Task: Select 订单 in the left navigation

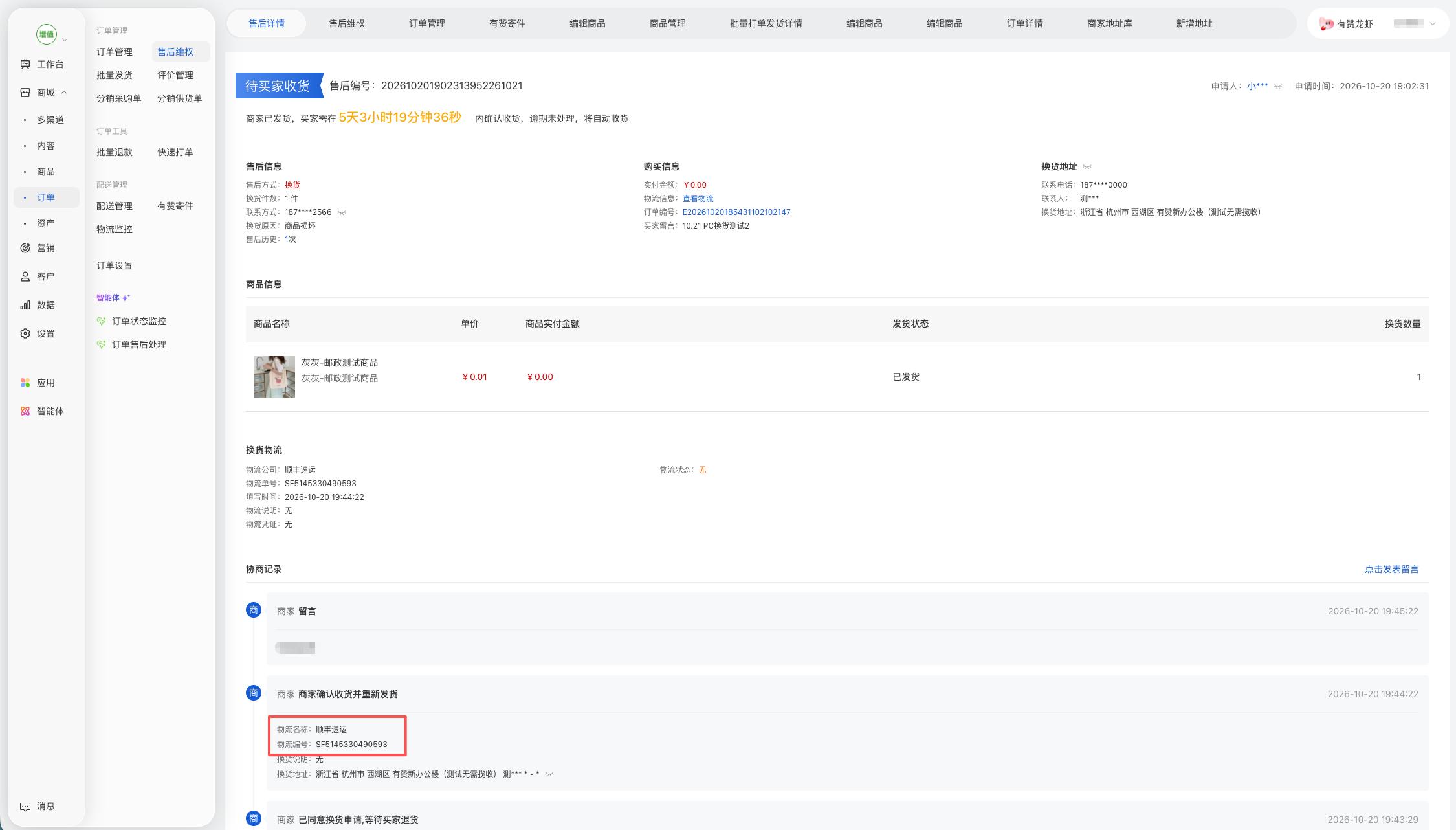Action: pyautogui.click(x=46, y=197)
